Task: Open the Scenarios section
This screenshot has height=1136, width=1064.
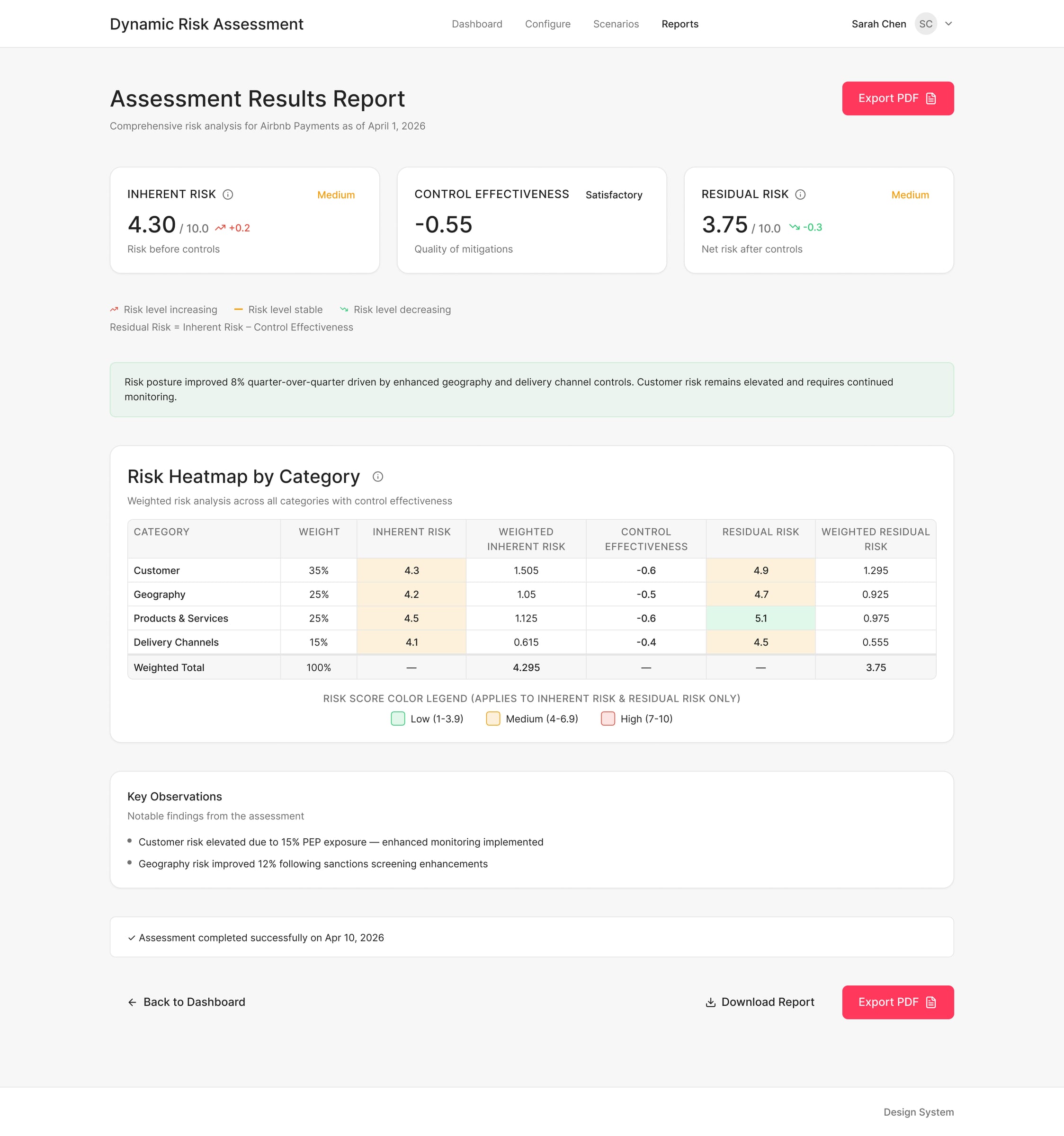Action: [x=616, y=24]
